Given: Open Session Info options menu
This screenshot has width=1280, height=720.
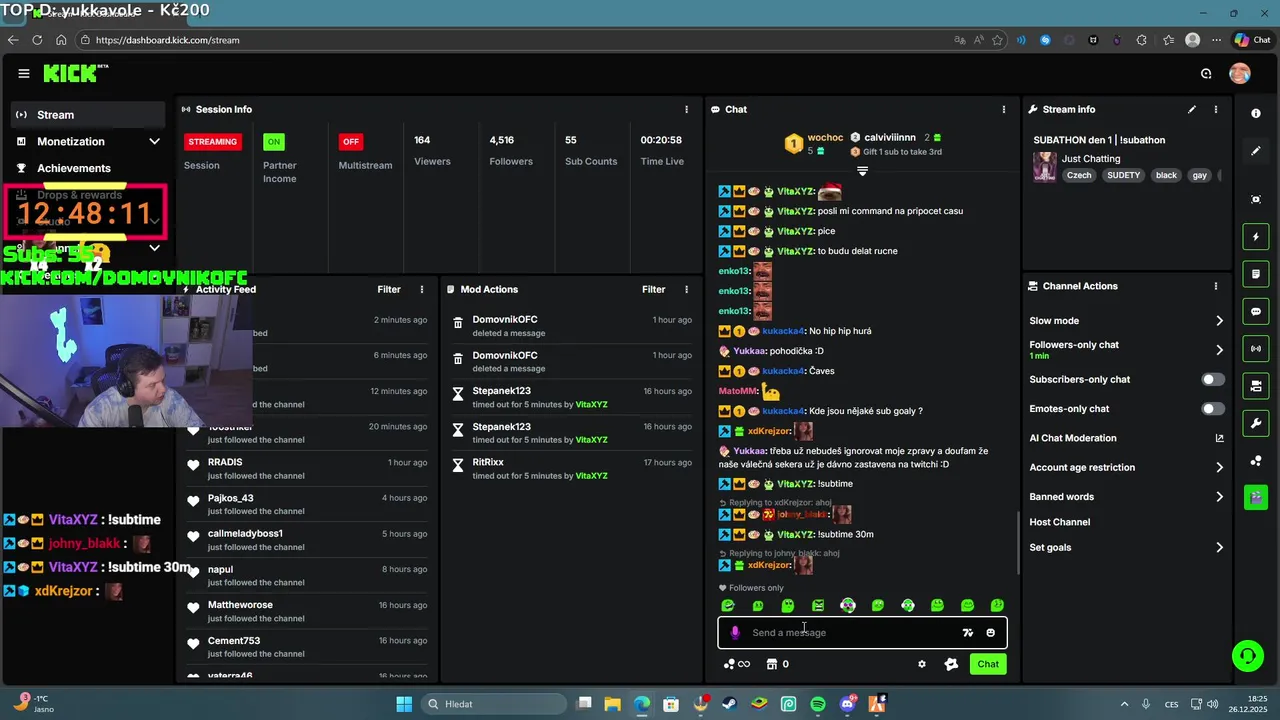Looking at the screenshot, I should click(x=686, y=109).
